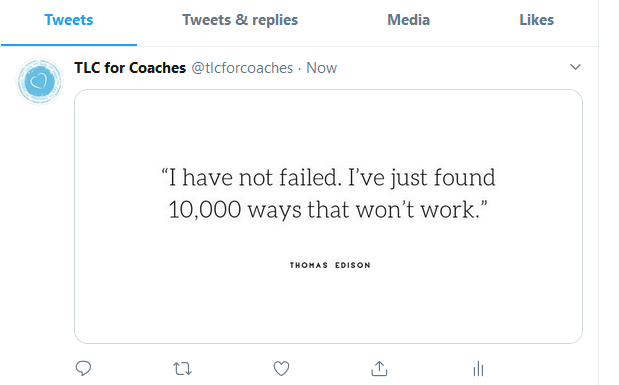Retweet the Thomas Edison quote tweet
Screen dimensions: 619x385
(x=182, y=368)
